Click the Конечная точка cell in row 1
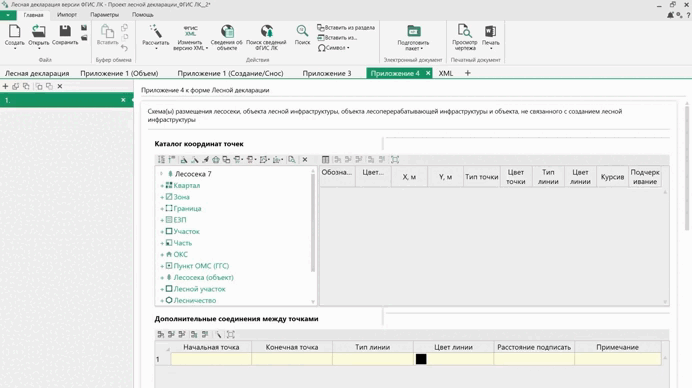This screenshot has height=388, width=692. [292, 359]
